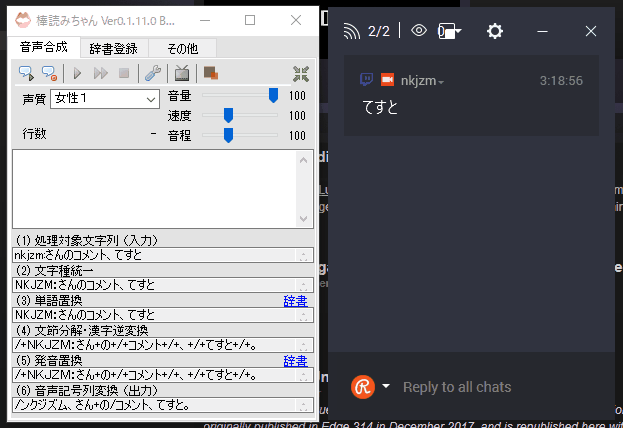The image size is (623, 428).
Task: Click the (1) 処理対象文字列 input field
Action: (163, 255)
